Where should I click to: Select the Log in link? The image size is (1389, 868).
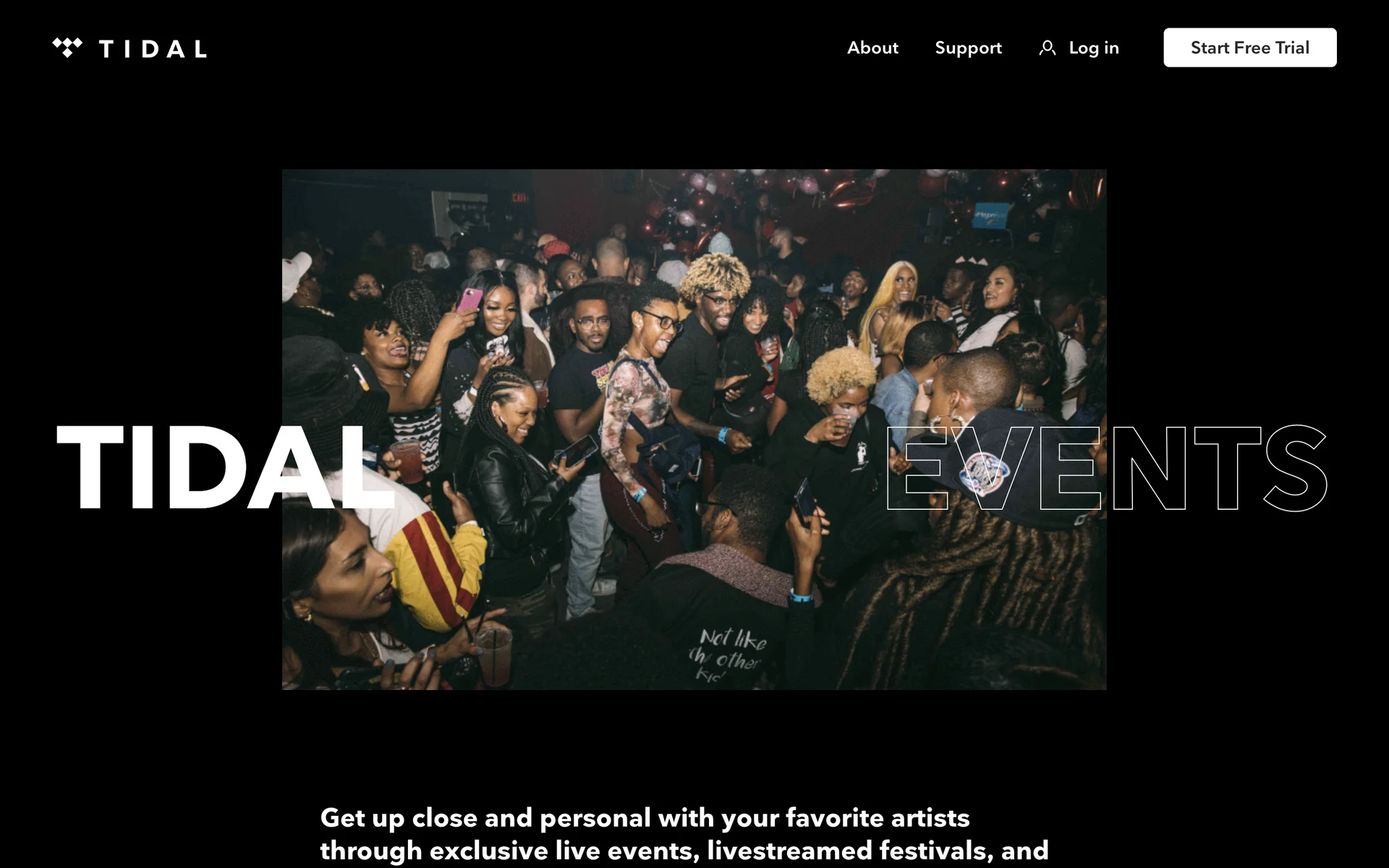tap(1093, 48)
